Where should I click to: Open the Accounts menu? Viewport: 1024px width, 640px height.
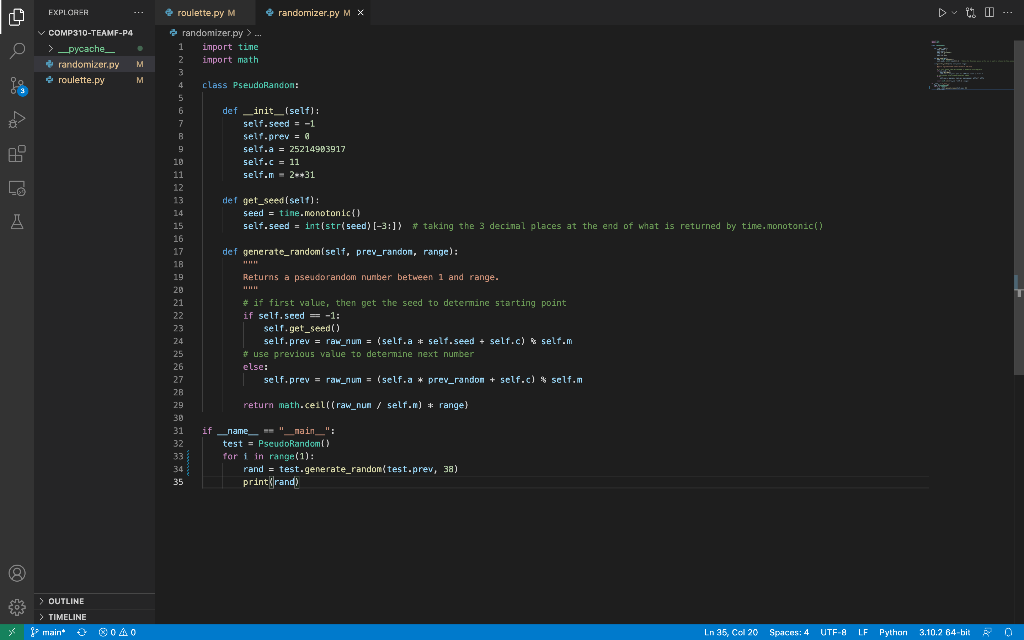coord(17,573)
